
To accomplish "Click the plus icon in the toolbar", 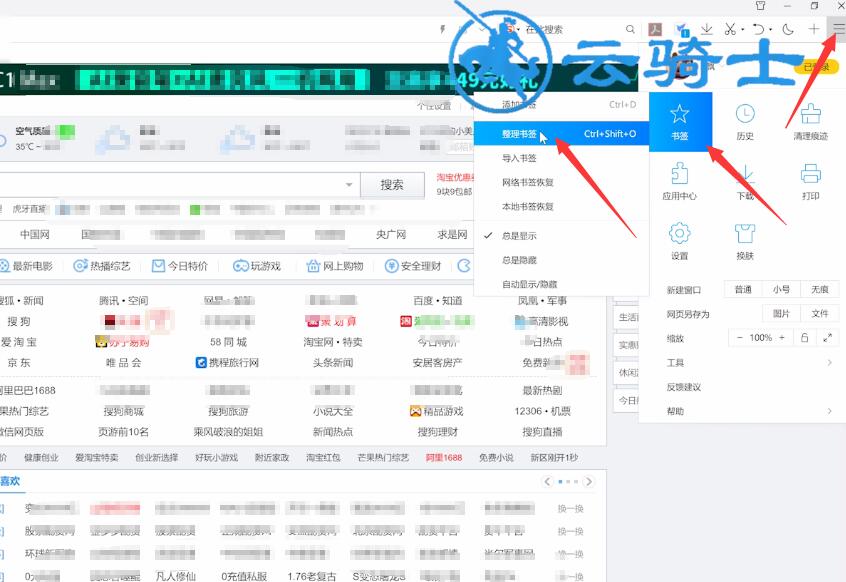I will [814, 29].
